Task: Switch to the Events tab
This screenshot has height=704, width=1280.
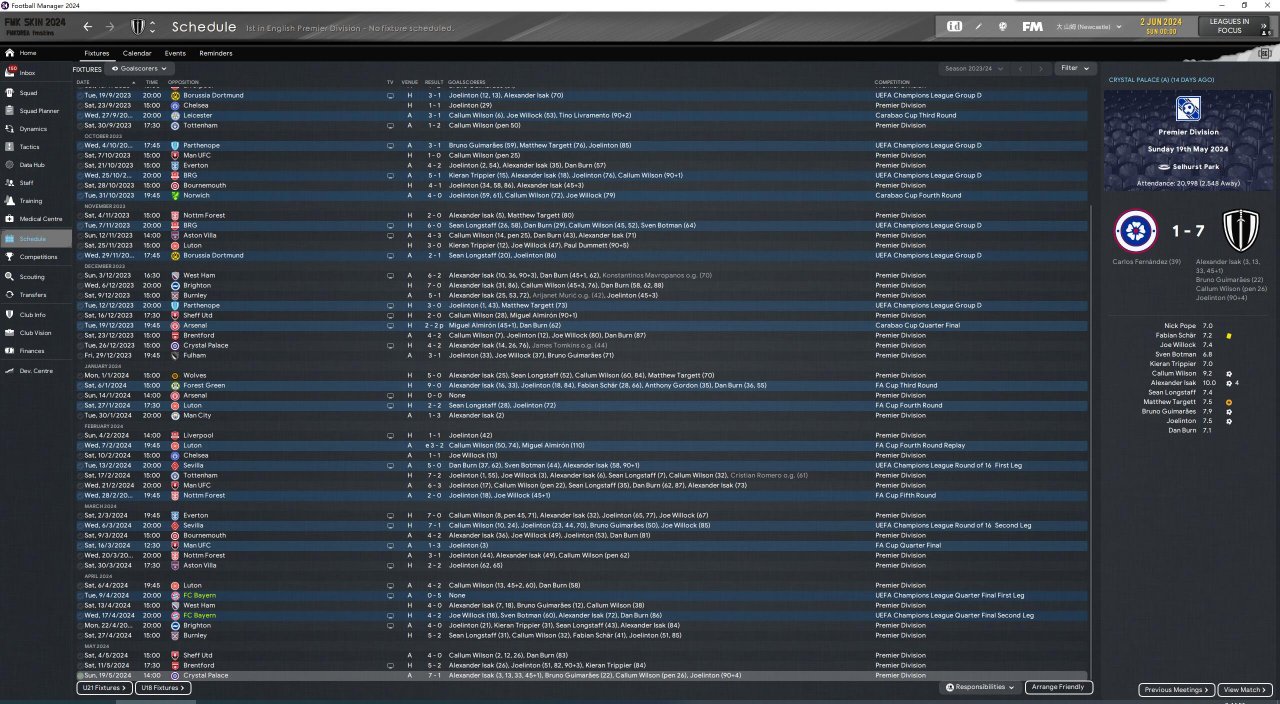Action: 175,53
